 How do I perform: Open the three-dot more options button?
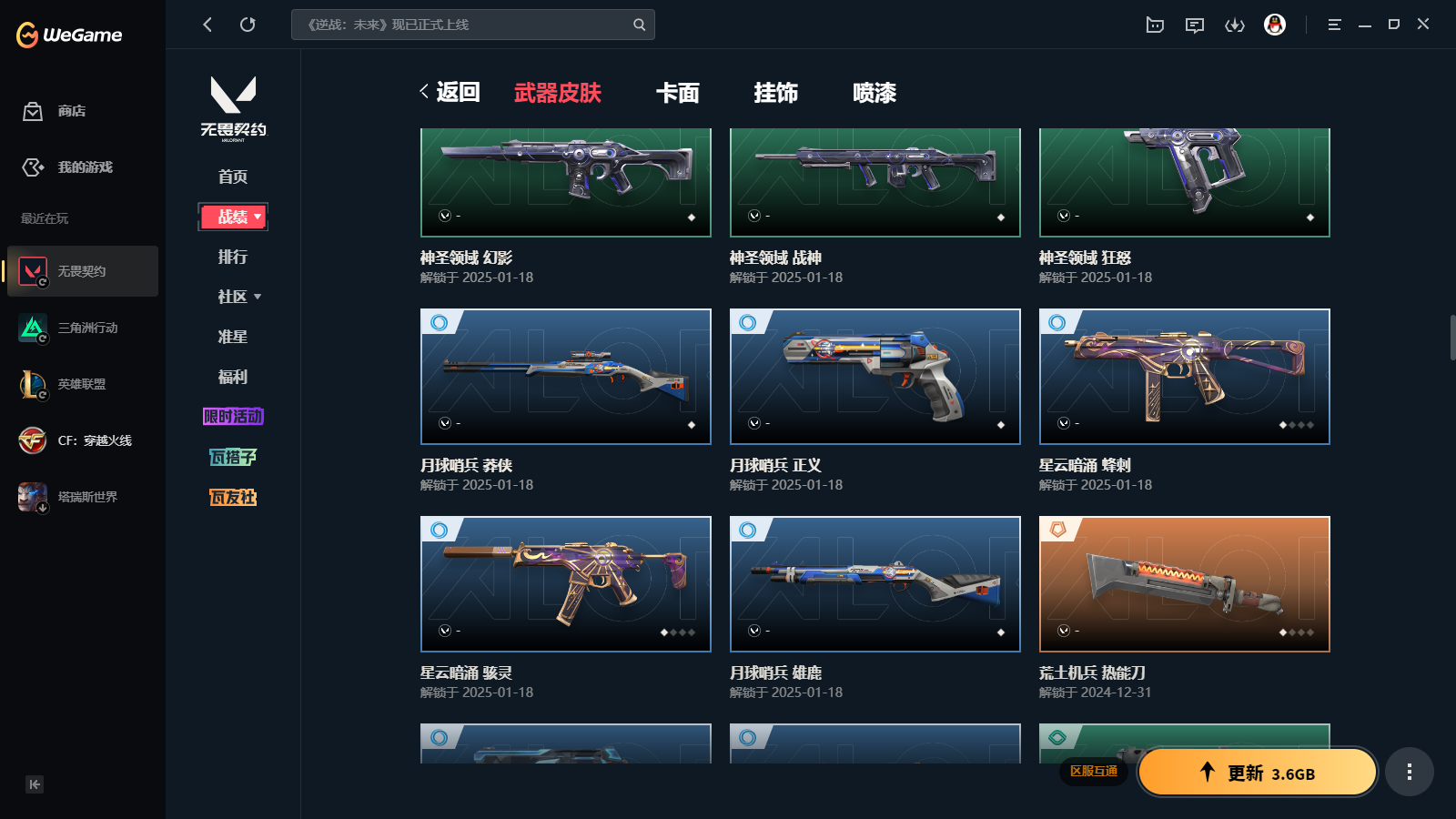coord(1410,772)
